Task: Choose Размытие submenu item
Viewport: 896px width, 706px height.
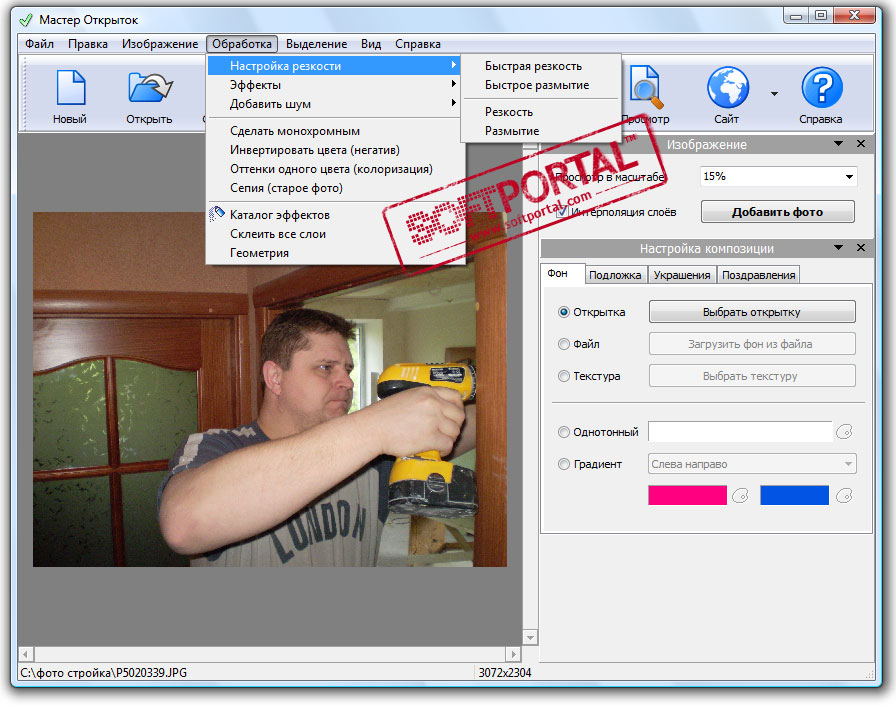Action: click(x=540, y=131)
